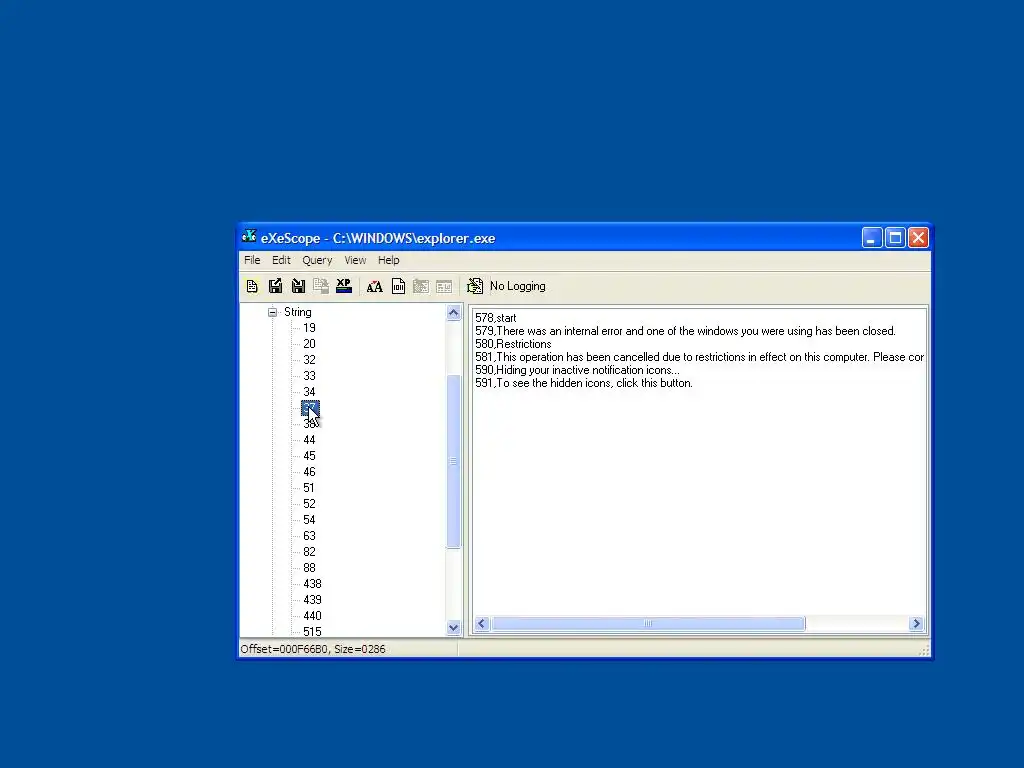Select string table 34 in the tree
Viewport: 1024px width, 768px height.
point(310,392)
